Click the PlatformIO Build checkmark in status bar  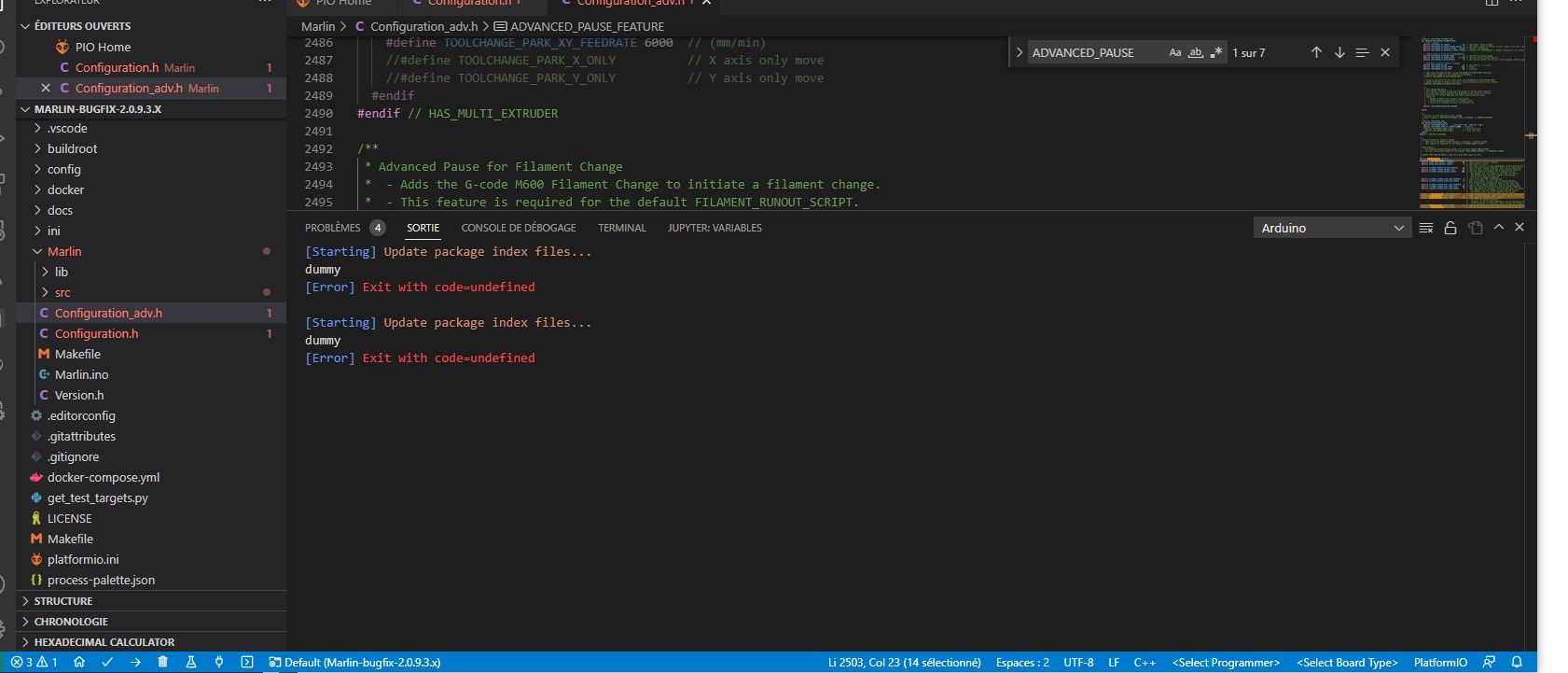(x=107, y=662)
